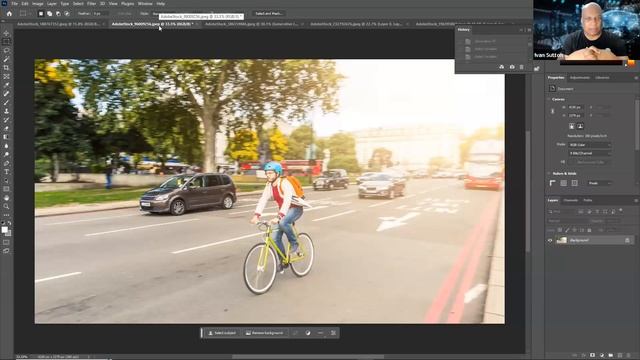Open the color Mode dropdown in Properties
Screen dimensions: 640x360
tap(590, 145)
